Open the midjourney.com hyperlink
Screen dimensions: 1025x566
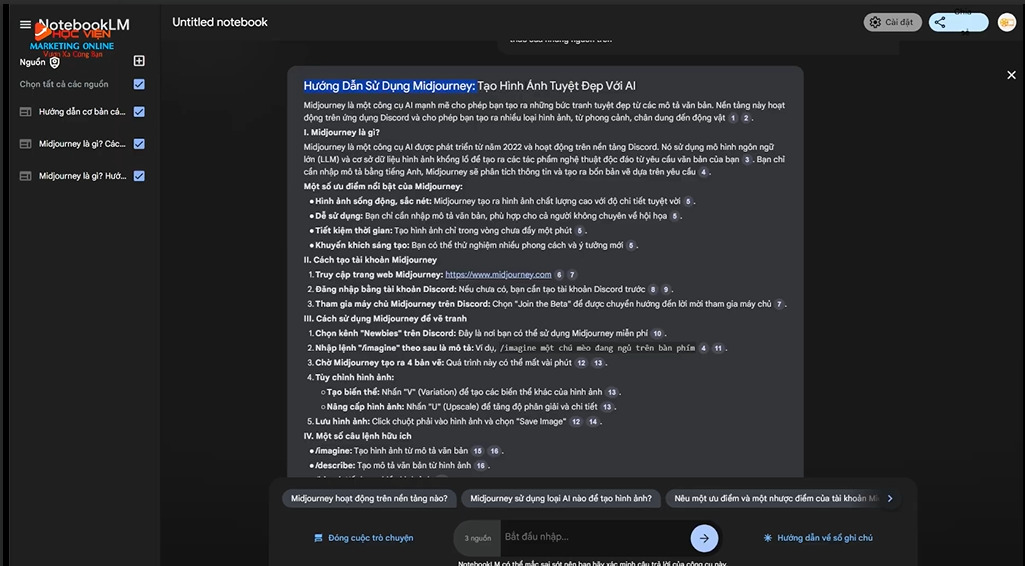click(x=498, y=275)
